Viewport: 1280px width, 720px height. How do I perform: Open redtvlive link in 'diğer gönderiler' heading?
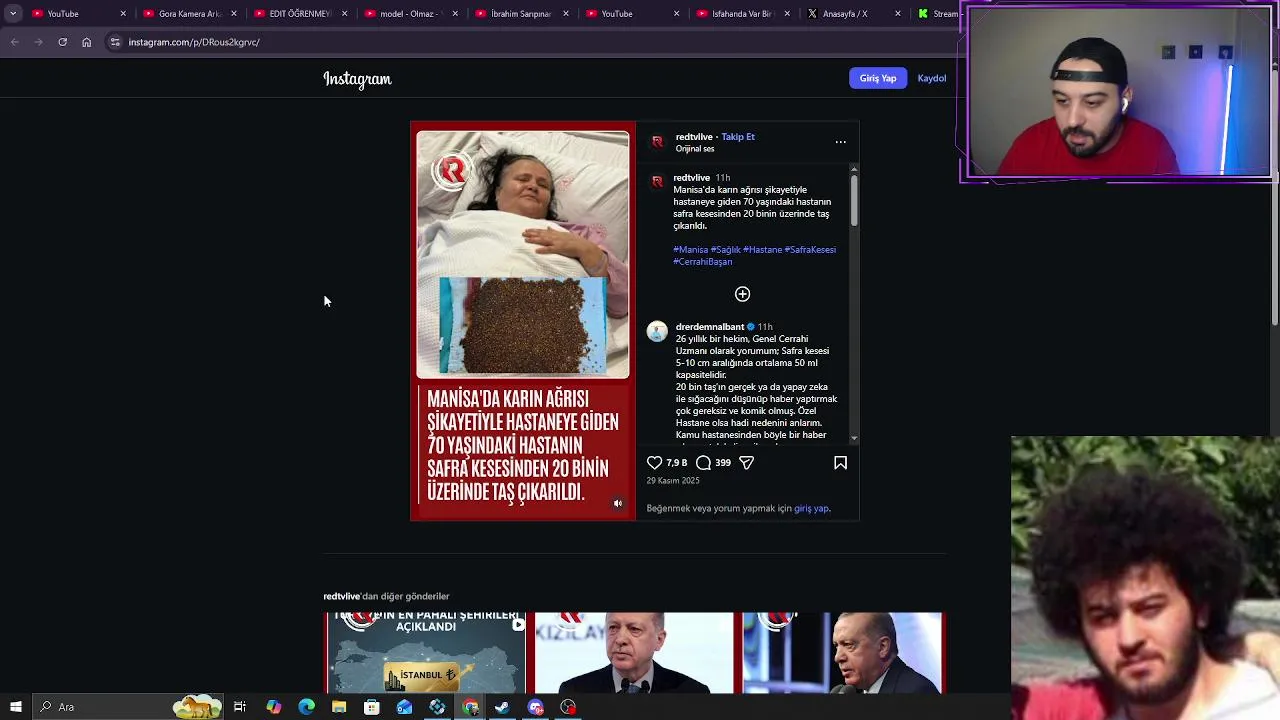point(341,596)
